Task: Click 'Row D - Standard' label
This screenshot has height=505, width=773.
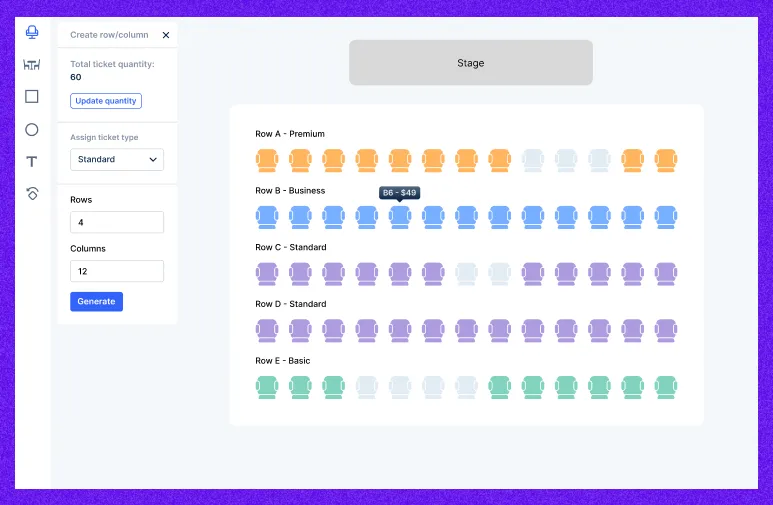Action: coord(291,304)
